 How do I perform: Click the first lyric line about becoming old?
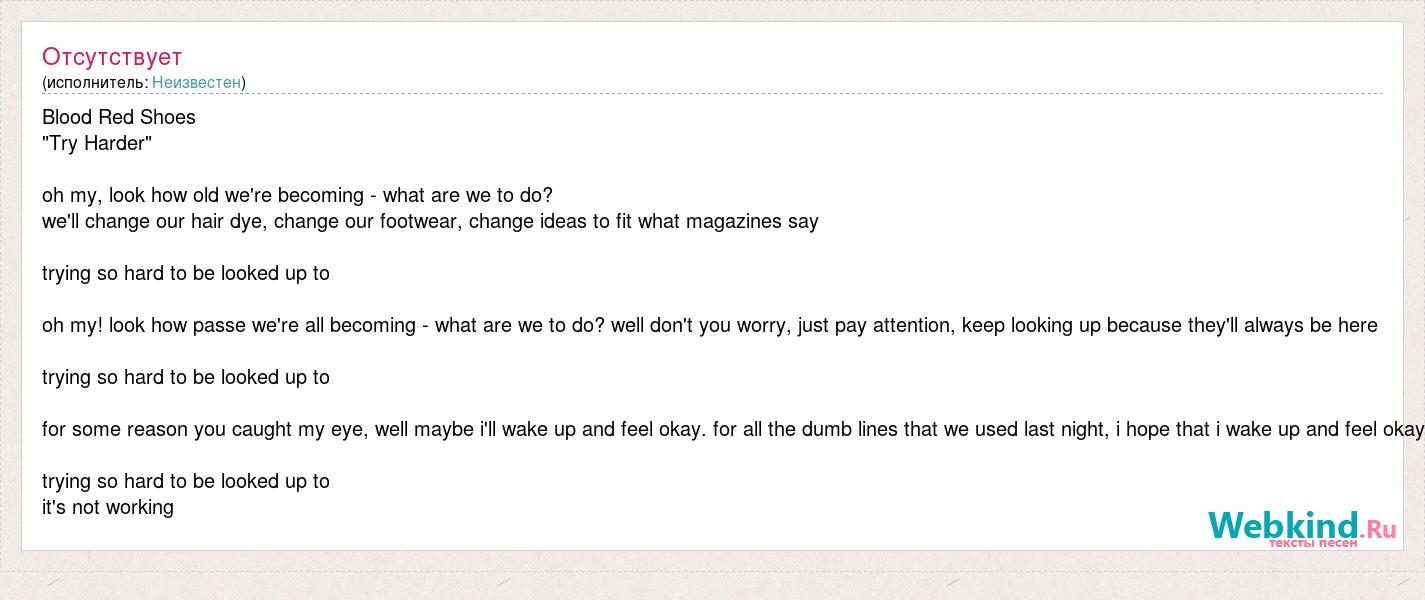(297, 195)
